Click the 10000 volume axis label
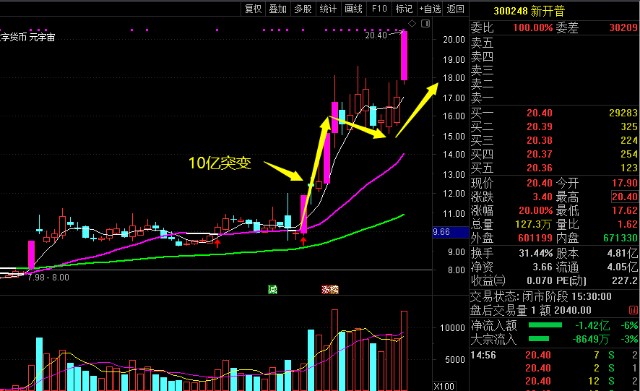This screenshot has height=391, width=640. 452,328
